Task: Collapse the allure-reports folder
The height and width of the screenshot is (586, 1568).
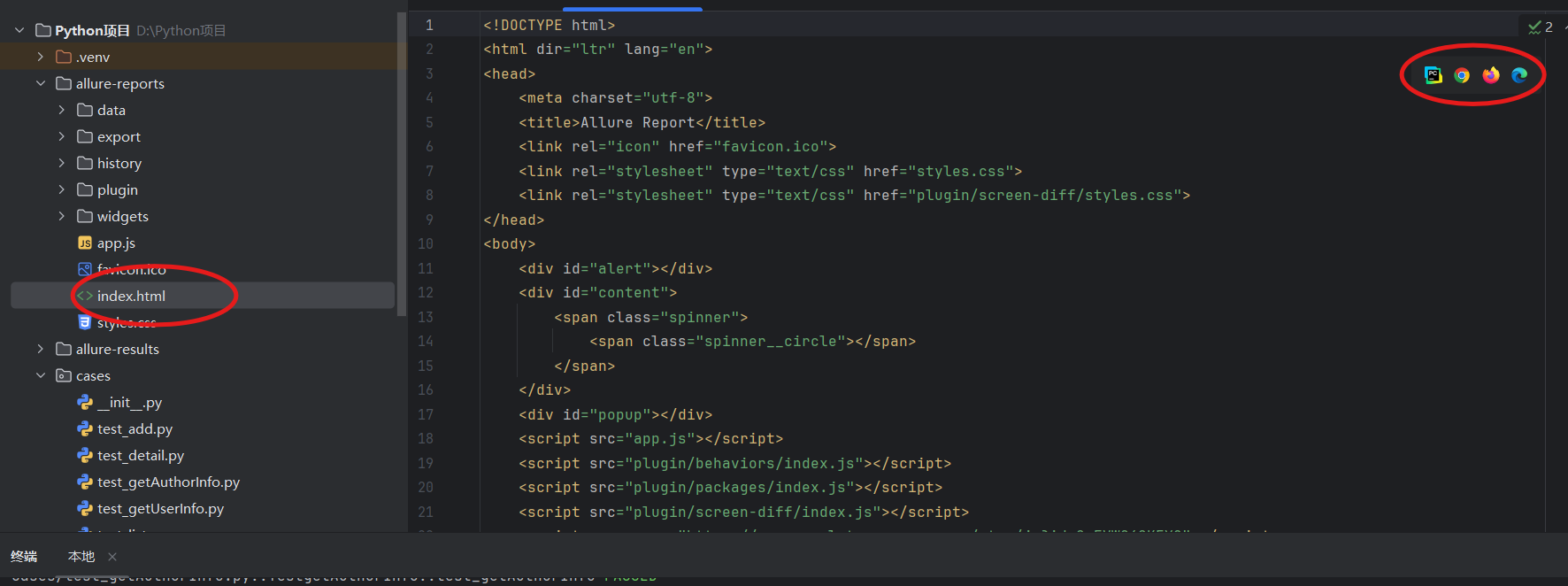Action: point(41,83)
